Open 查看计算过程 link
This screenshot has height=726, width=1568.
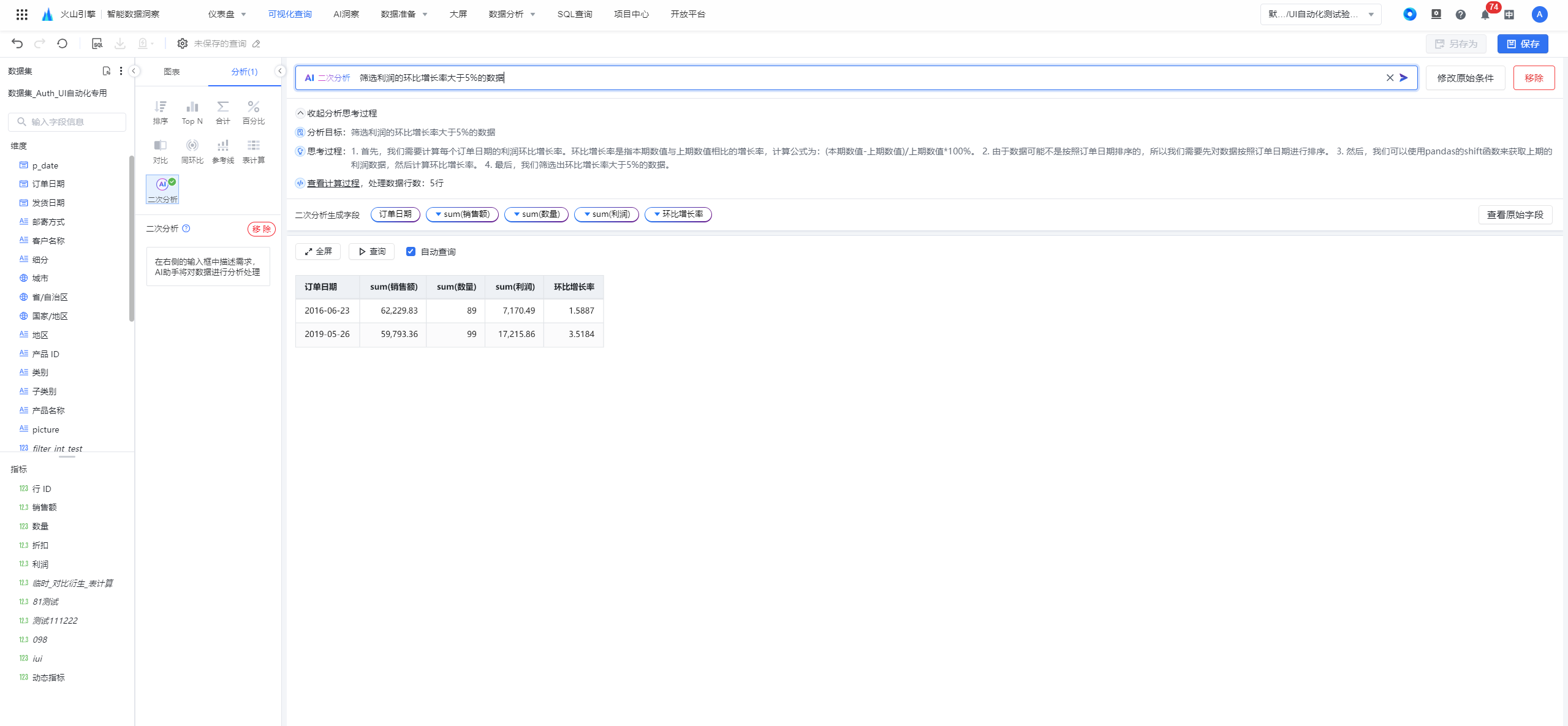coord(333,183)
